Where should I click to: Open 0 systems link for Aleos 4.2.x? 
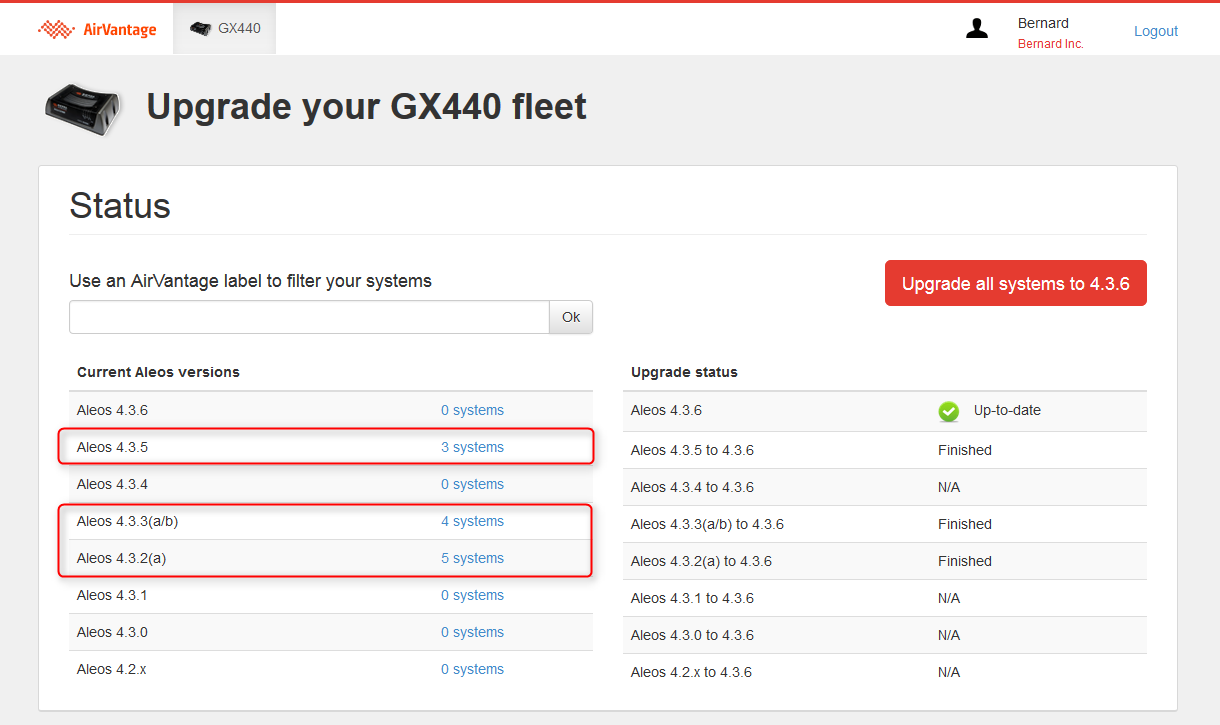point(472,669)
